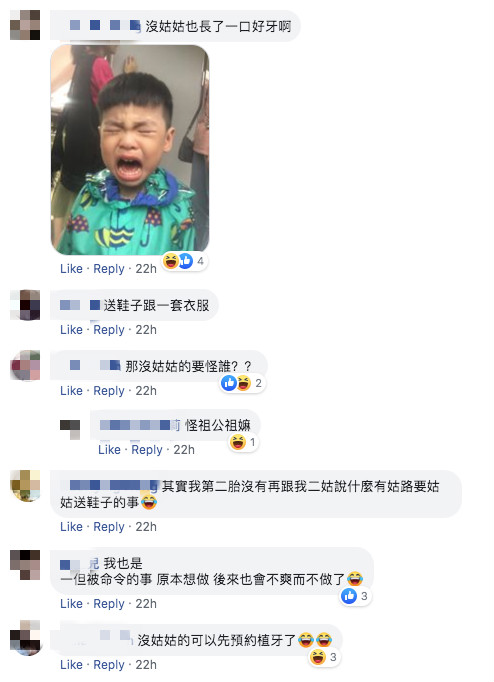Reply to the 其實我第二胎 comment

click(x=109, y=527)
